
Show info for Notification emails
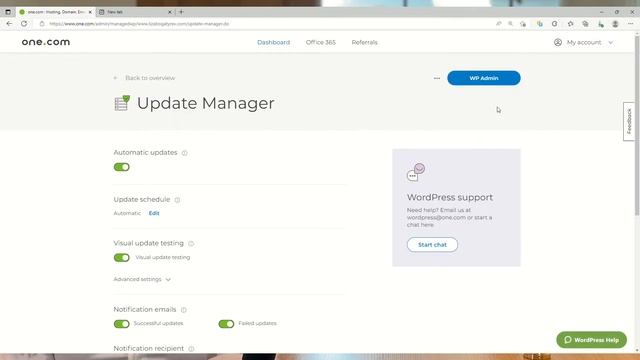[184, 310]
